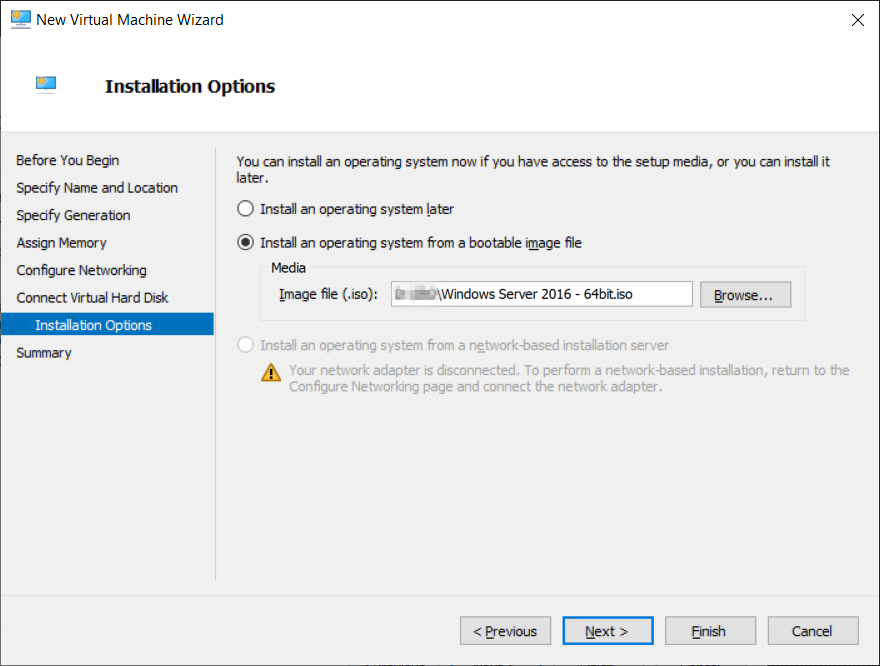Click the 'New Virtual Machine Wizard' title text
The width and height of the screenshot is (880, 666).
click(130, 20)
